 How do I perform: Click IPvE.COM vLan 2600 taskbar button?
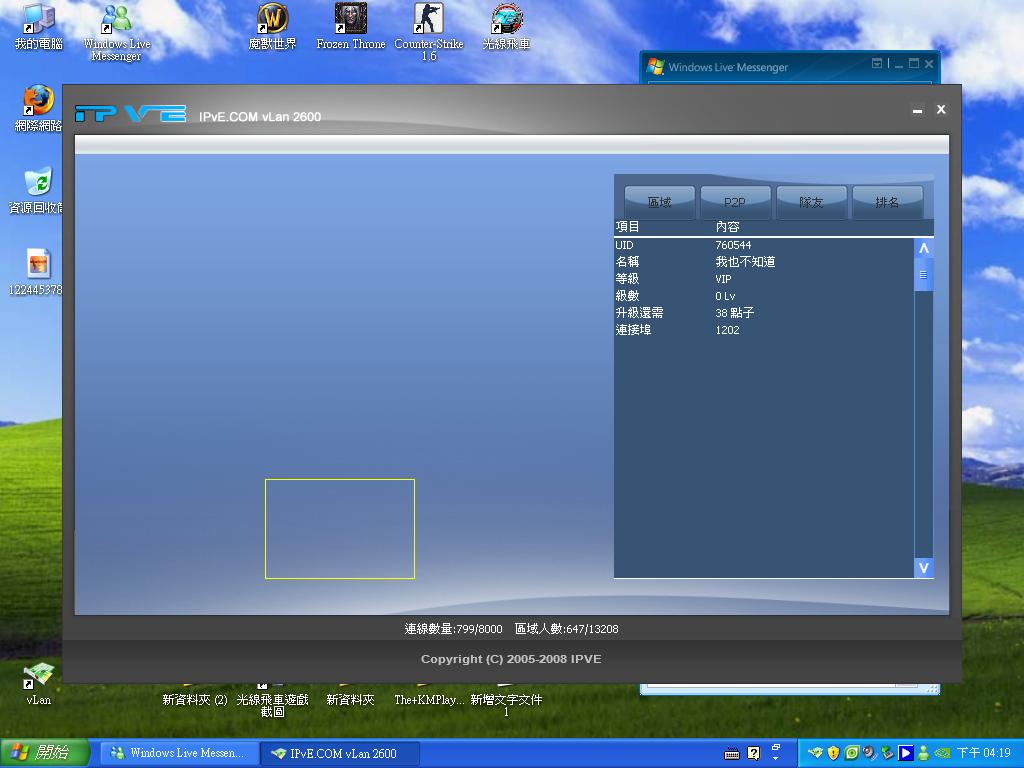(x=340, y=754)
